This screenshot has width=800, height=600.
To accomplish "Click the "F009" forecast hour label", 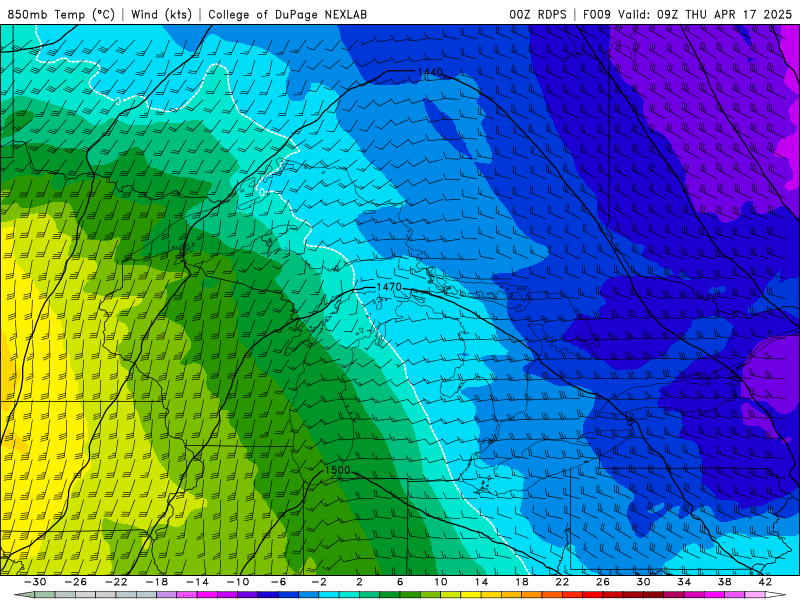I will pyautogui.click(x=597, y=14).
